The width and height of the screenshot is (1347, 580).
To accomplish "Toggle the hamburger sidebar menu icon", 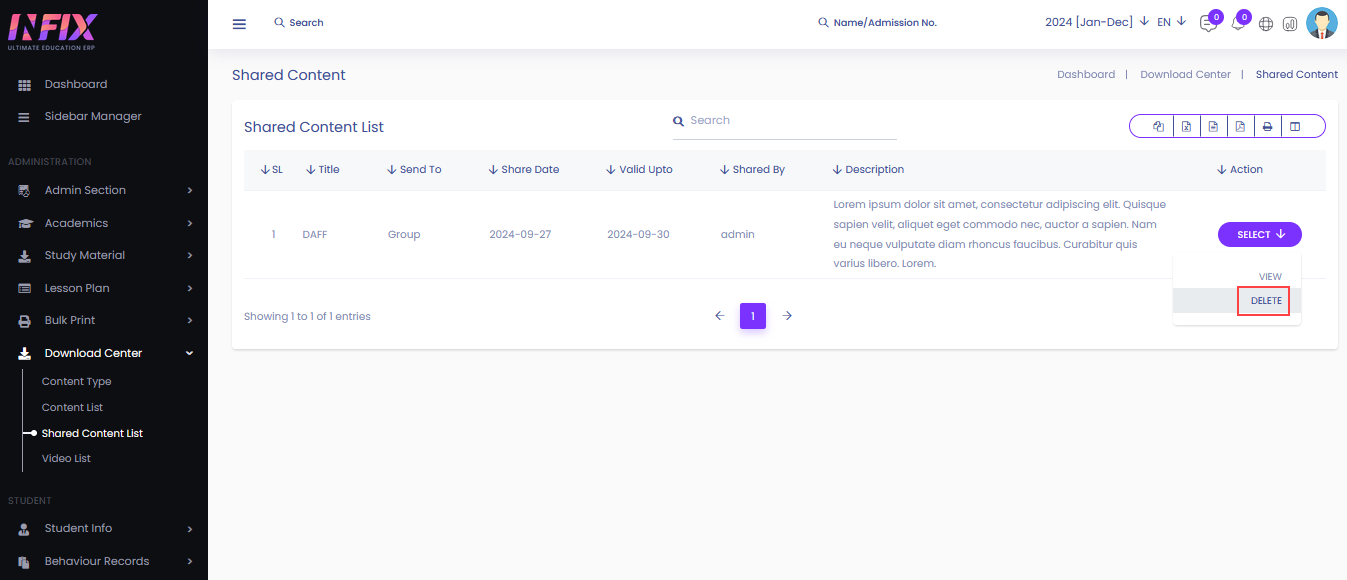I will point(239,24).
